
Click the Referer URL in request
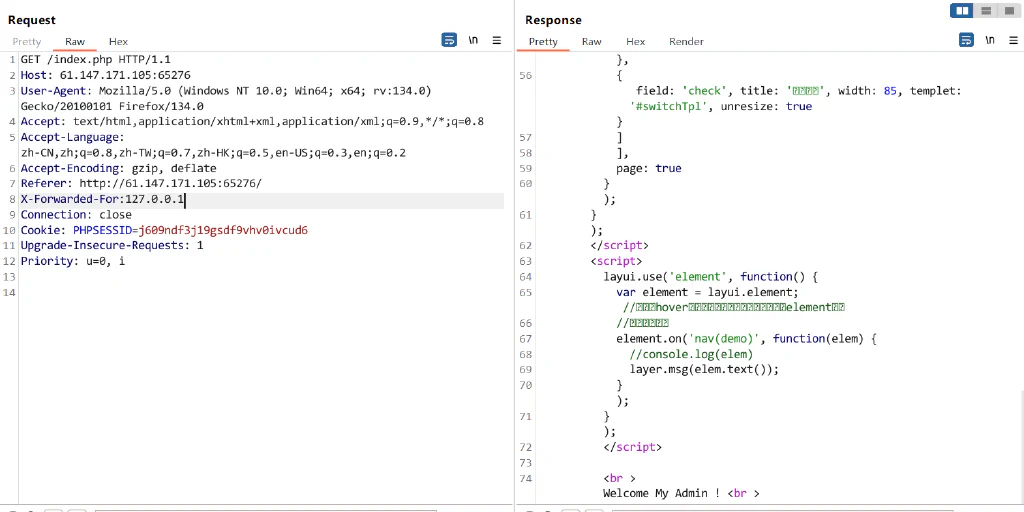170,184
